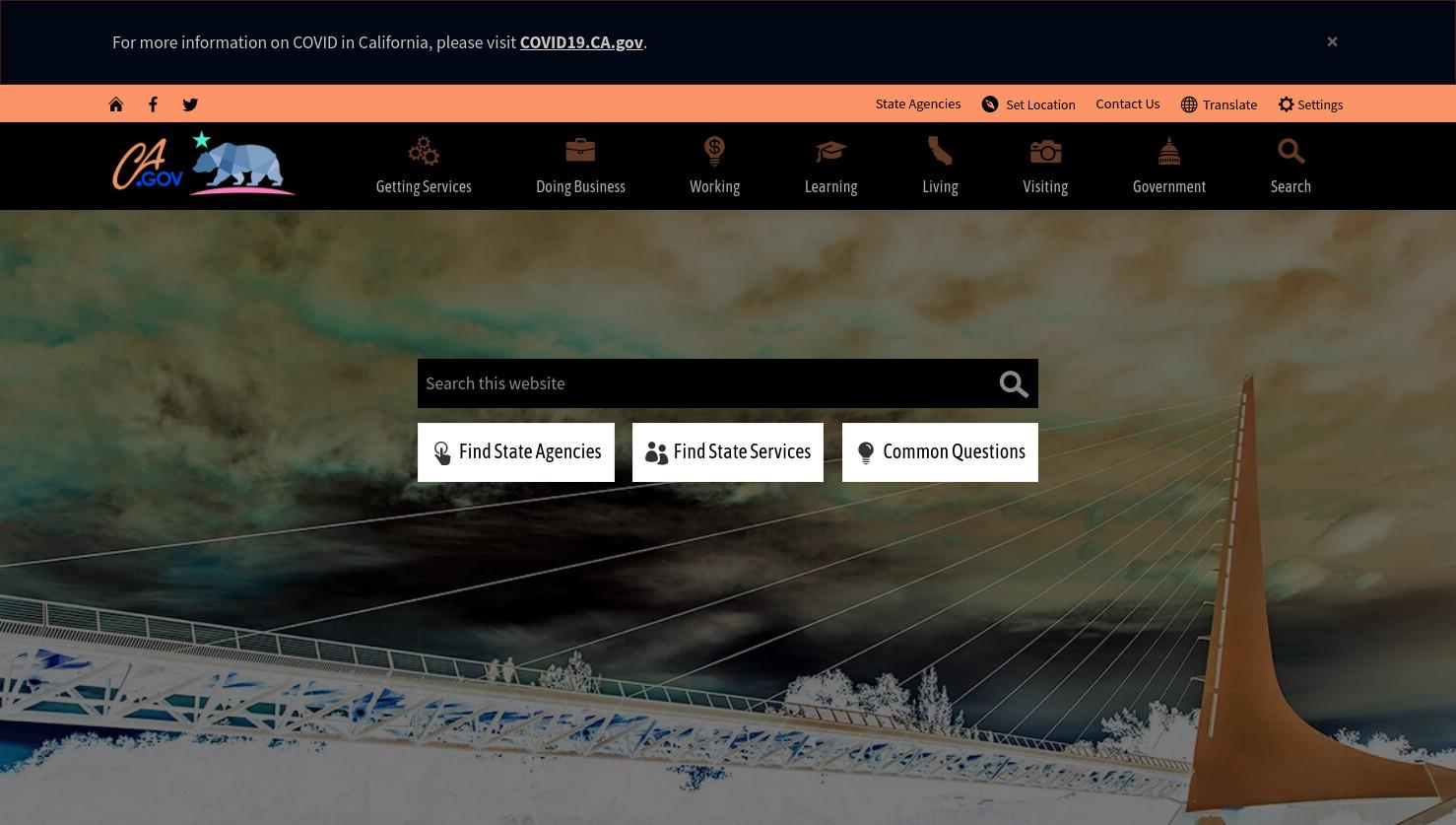Click the people icon on Find State Services

(x=656, y=452)
